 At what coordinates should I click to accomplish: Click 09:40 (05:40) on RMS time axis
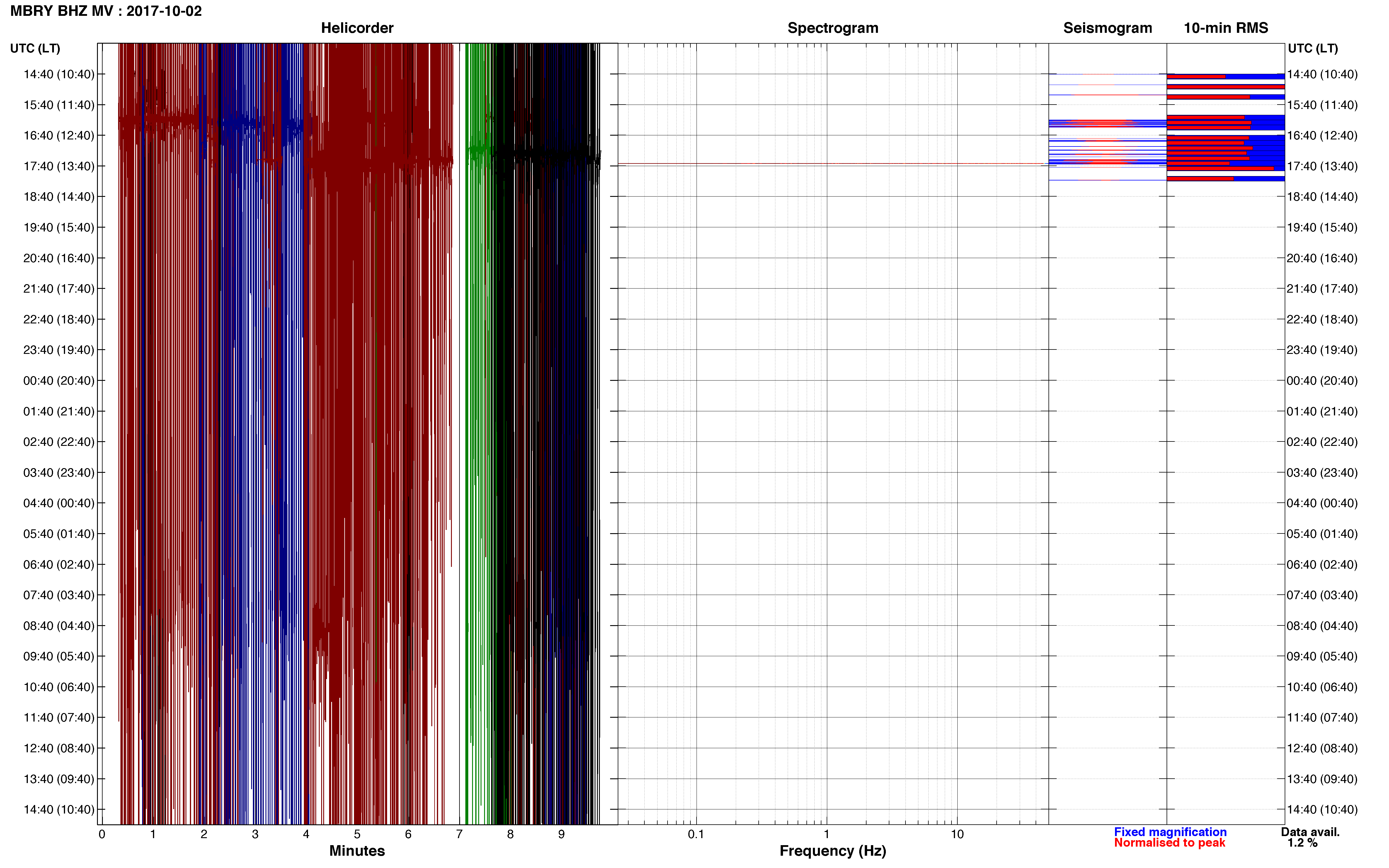[x=1322, y=656]
